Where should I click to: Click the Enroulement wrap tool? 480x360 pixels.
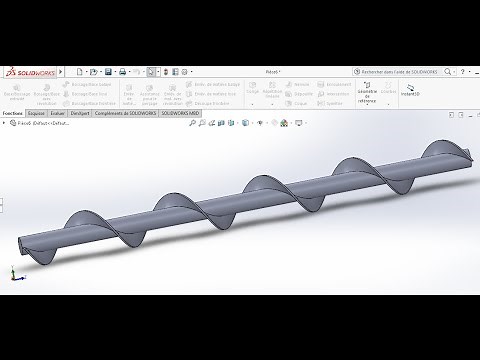click(334, 84)
